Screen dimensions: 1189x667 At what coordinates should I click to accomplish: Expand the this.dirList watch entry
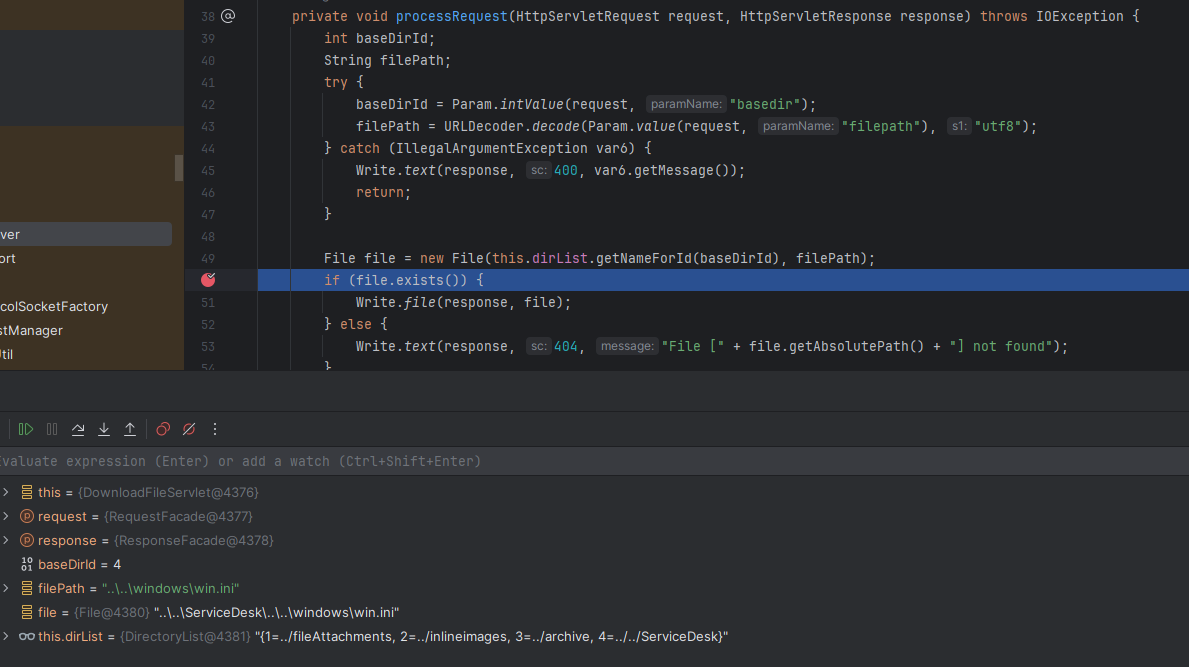[6, 637]
